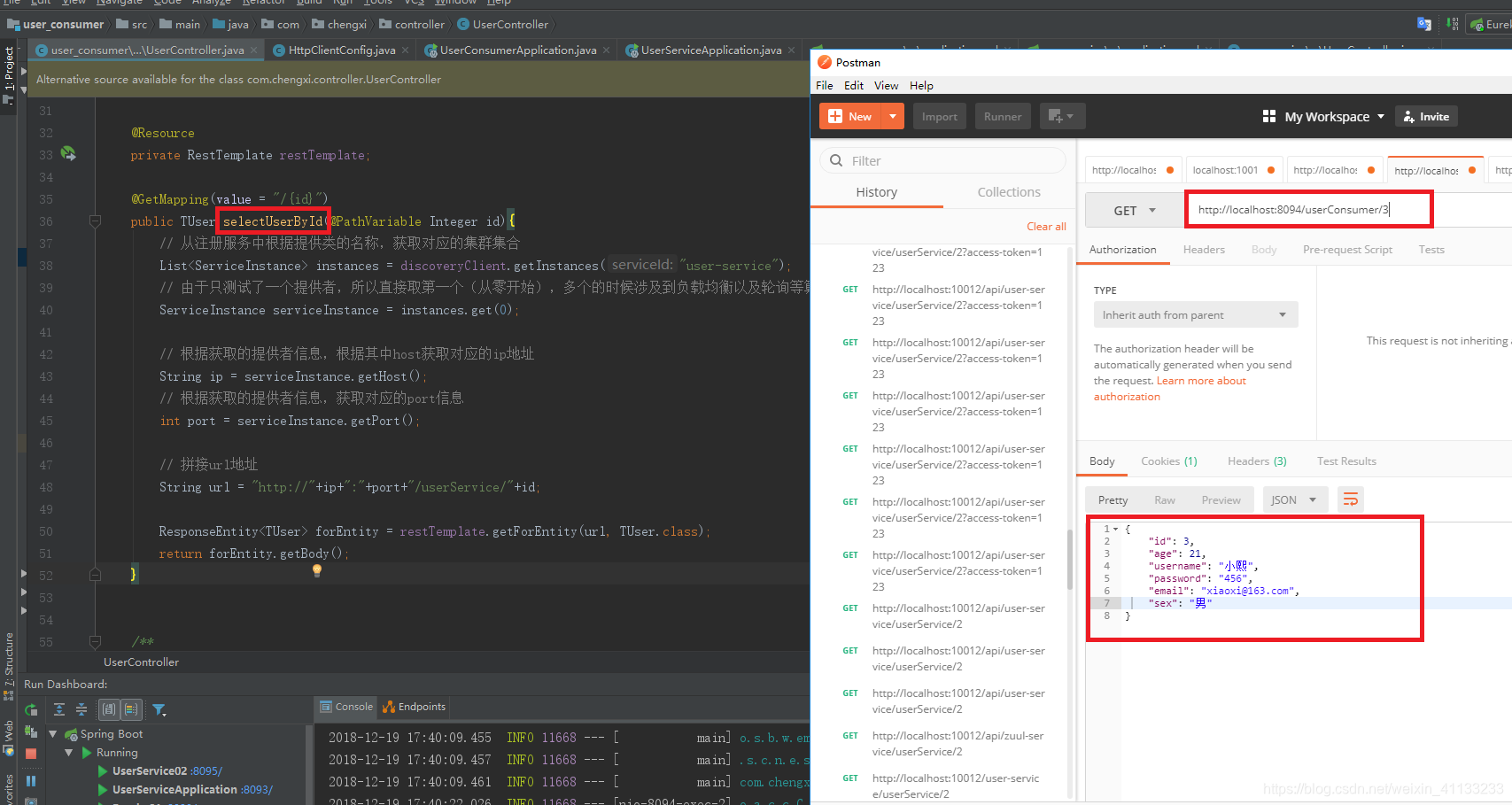
Task: Open the filter funnel in Run Dashboard
Action: (159, 709)
